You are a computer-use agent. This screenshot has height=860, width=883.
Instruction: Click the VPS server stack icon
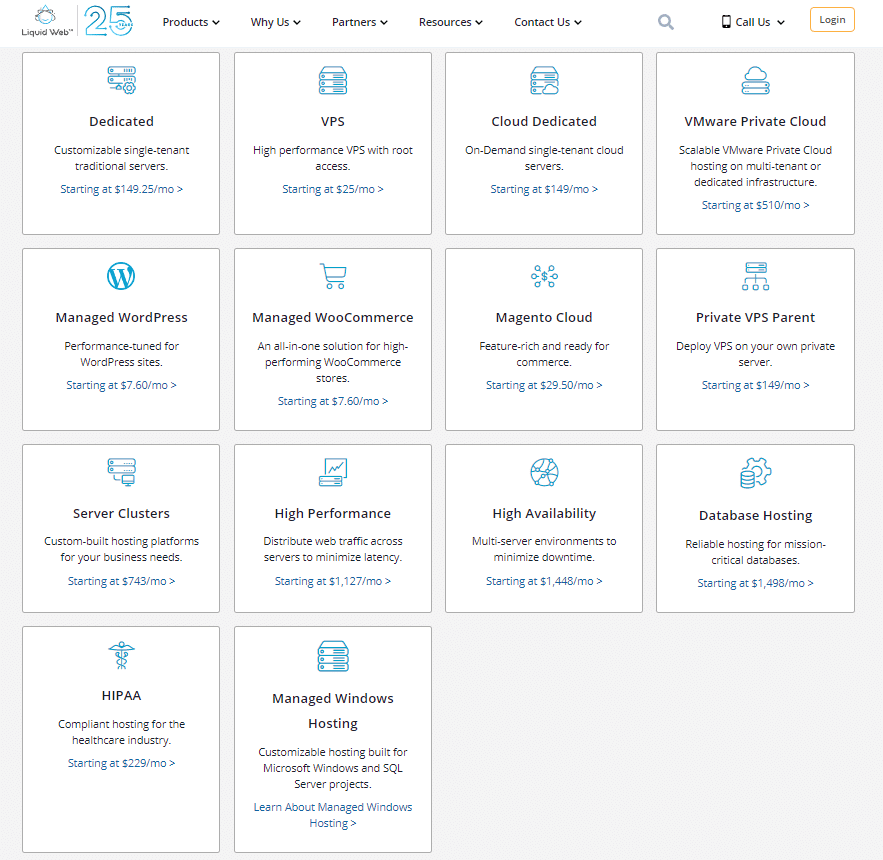pos(333,80)
